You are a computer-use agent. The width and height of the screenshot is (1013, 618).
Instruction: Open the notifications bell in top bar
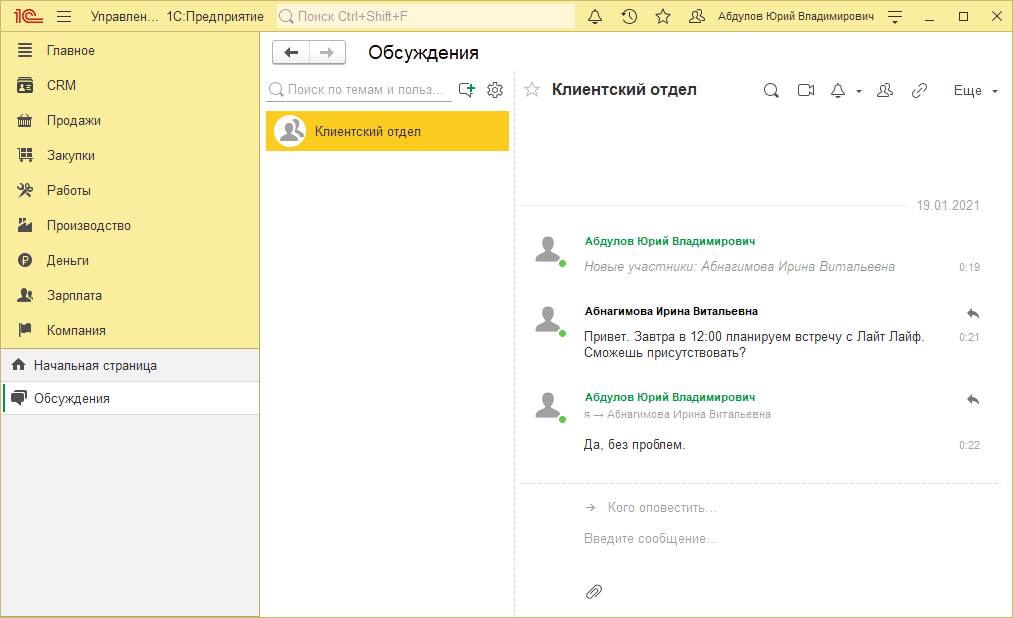pyautogui.click(x=595, y=17)
